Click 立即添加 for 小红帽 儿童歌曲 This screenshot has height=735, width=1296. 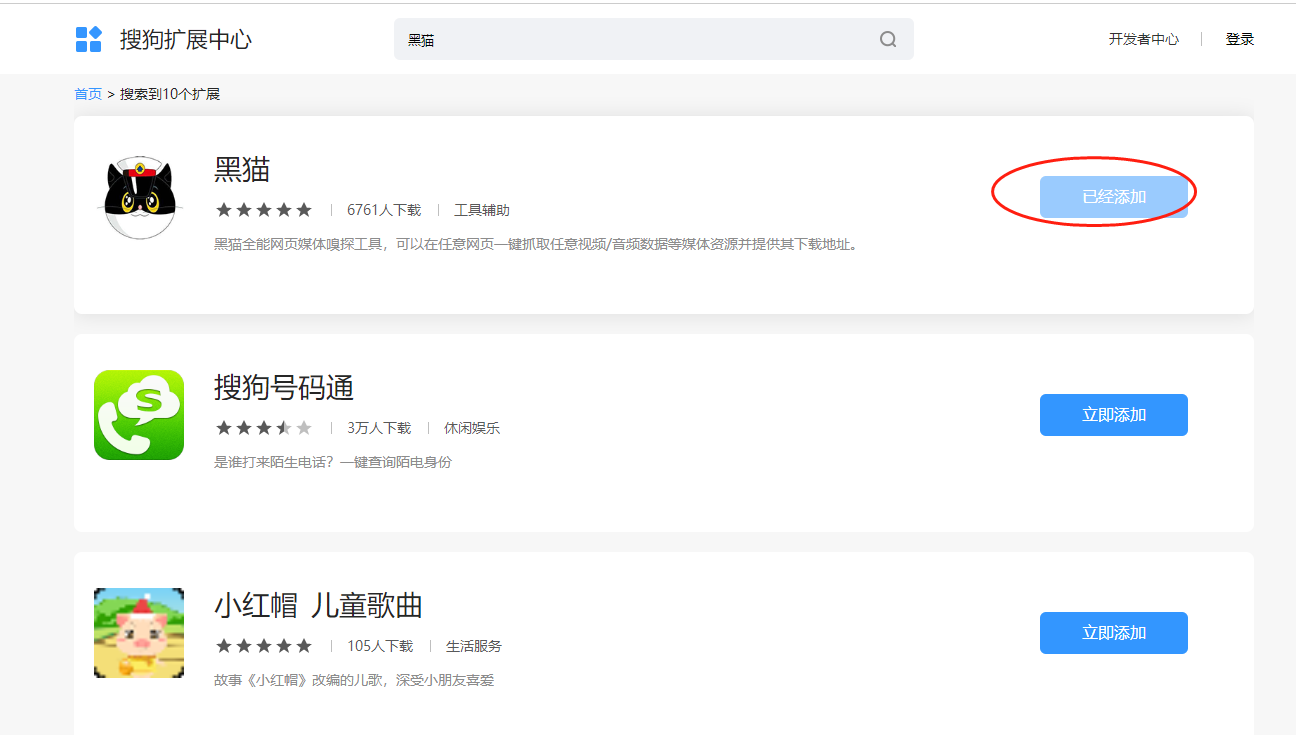1114,633
